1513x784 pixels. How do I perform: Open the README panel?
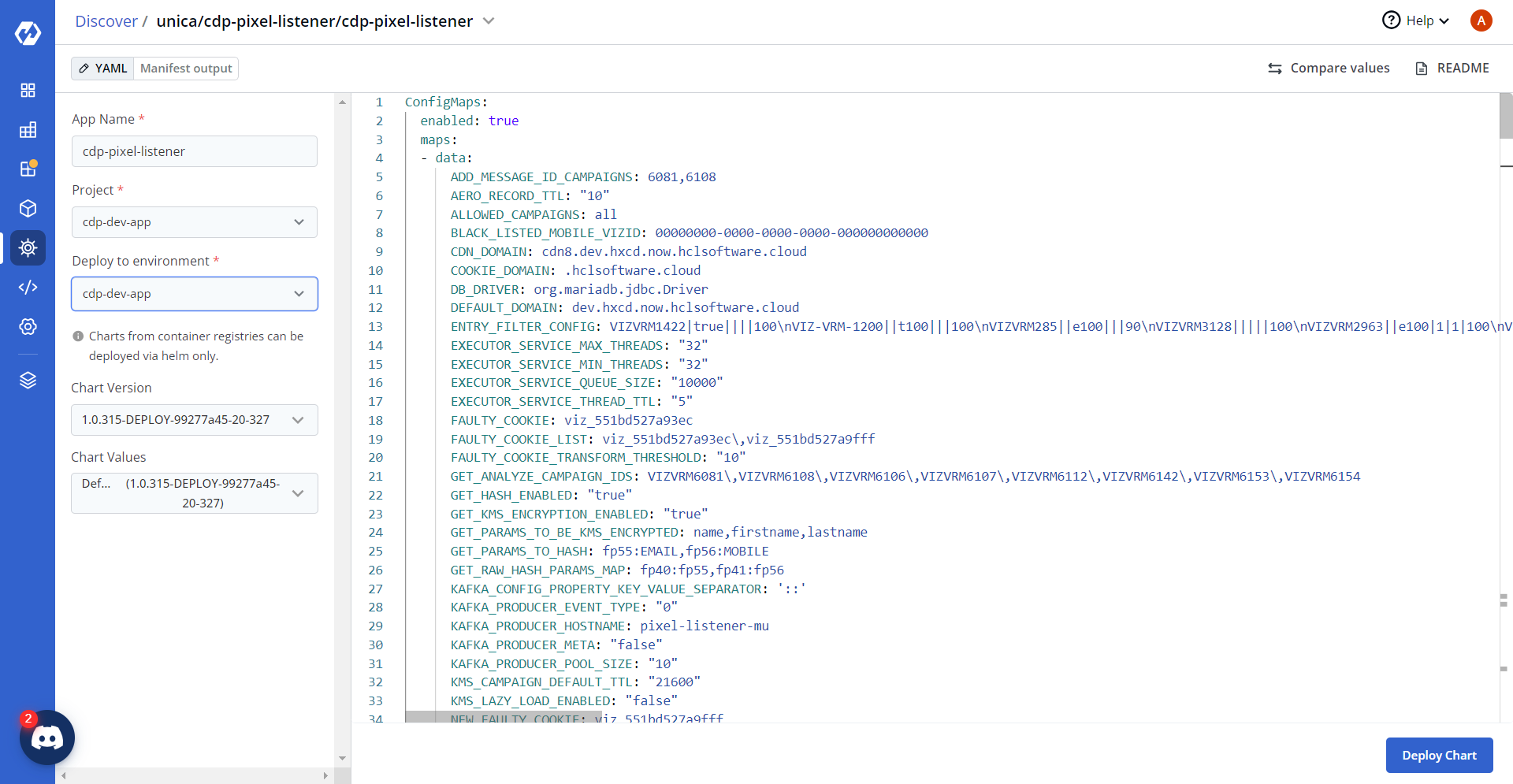point(1452,69)
